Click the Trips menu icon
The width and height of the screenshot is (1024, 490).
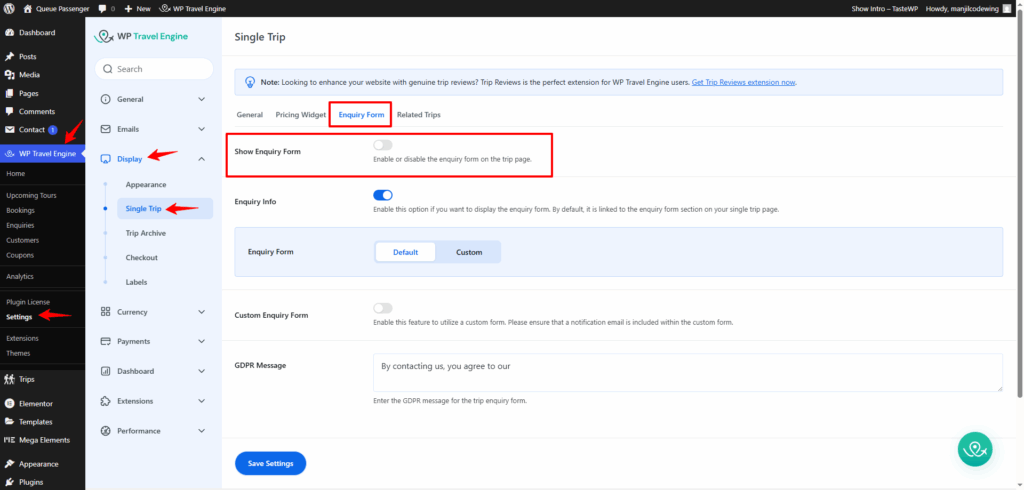10,379
